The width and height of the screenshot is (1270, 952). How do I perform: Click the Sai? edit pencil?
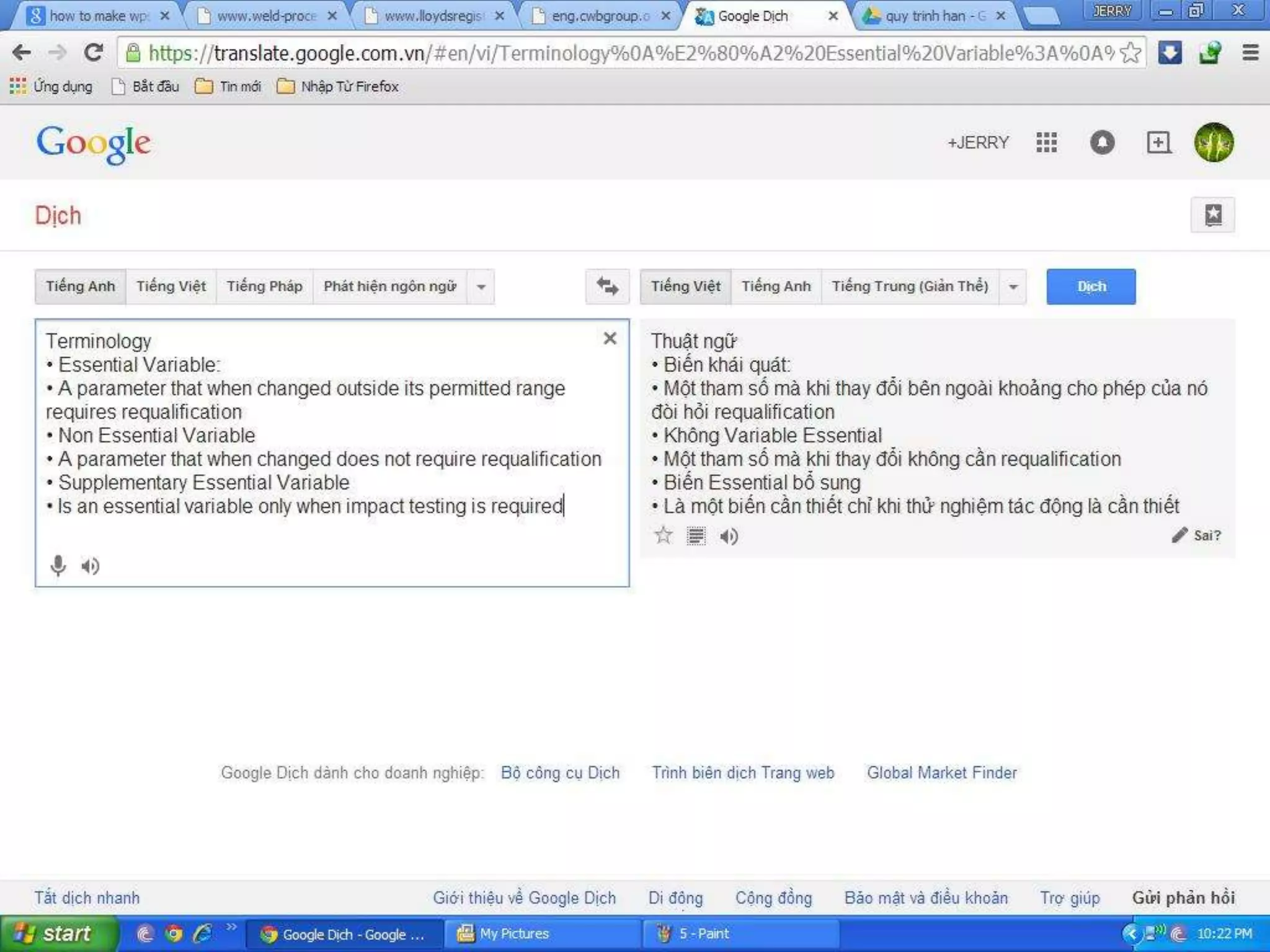pyautogui.click(x=1196, y=535)
